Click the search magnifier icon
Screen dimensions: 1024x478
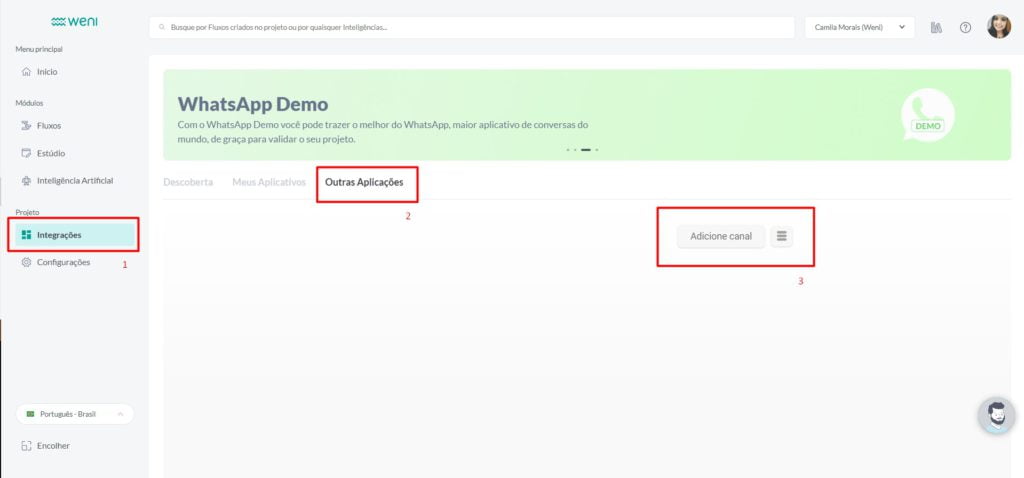pos(162,27)
